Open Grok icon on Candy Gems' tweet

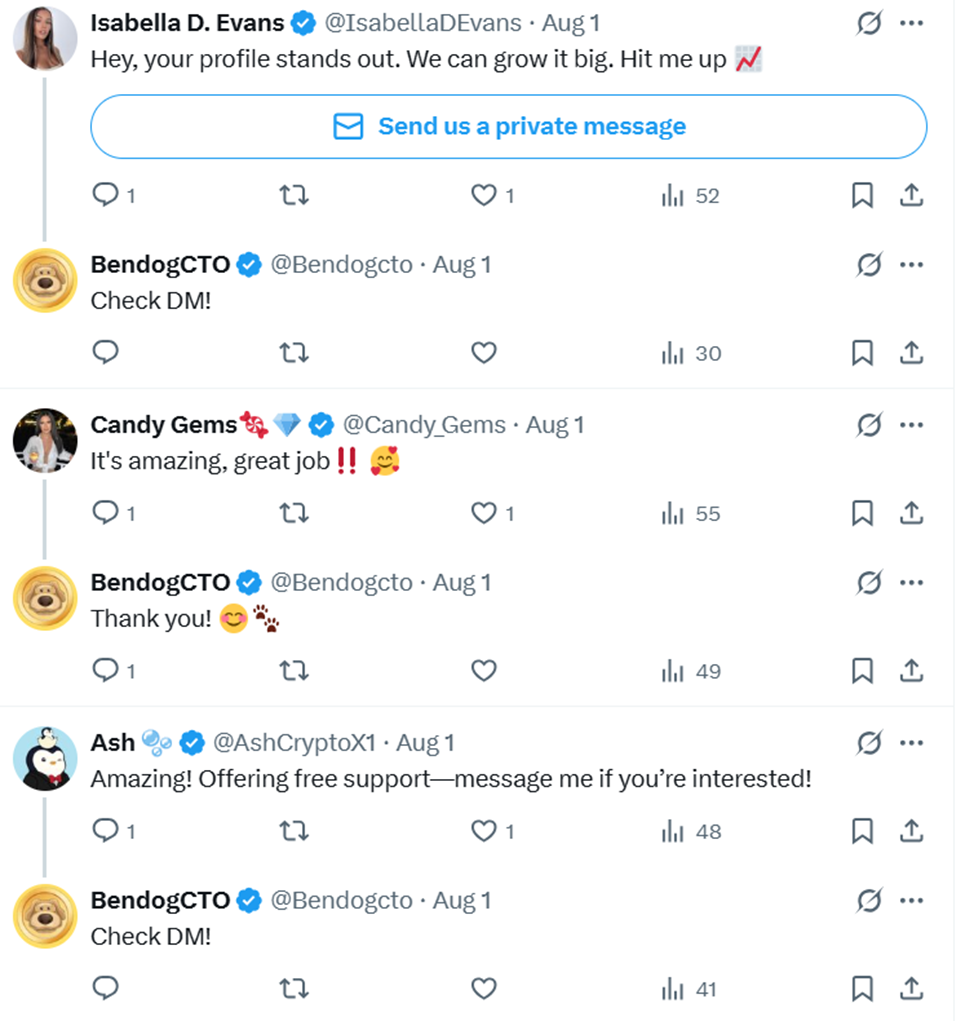[x=869, y=425]
